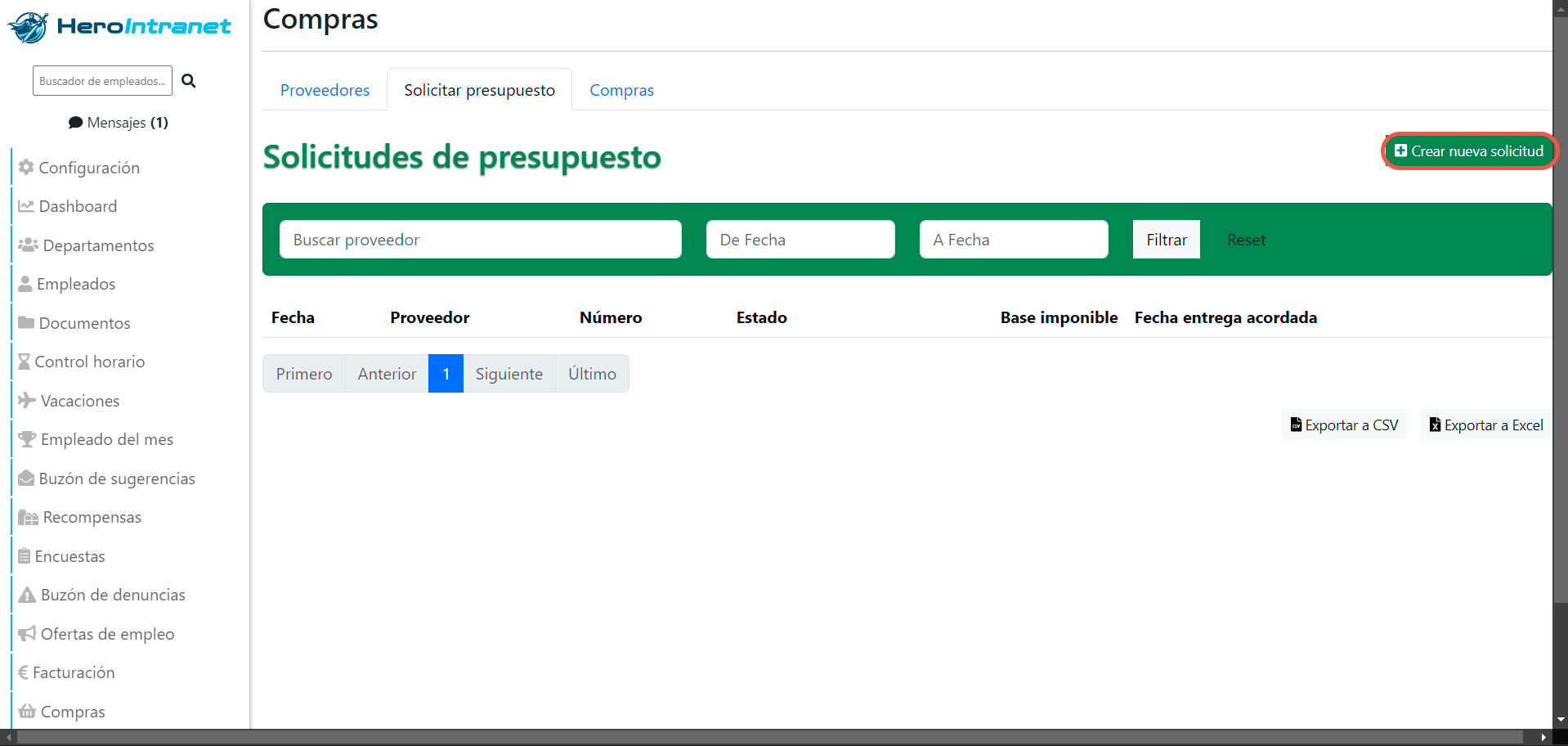This screenshot has width=1568, height=746.
Task: Go to Siguiente page
Action: point(509,374)
